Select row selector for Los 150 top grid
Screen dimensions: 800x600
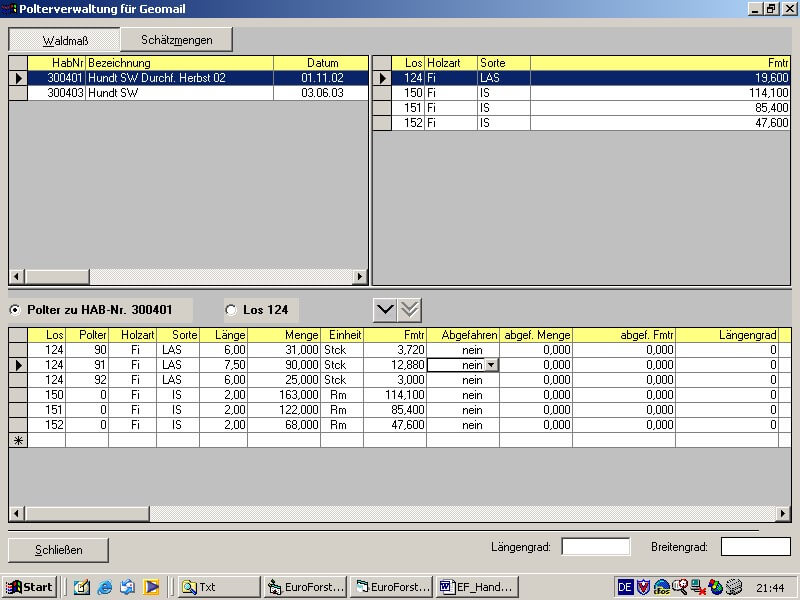pyautogui.click(x=382, y=93)
